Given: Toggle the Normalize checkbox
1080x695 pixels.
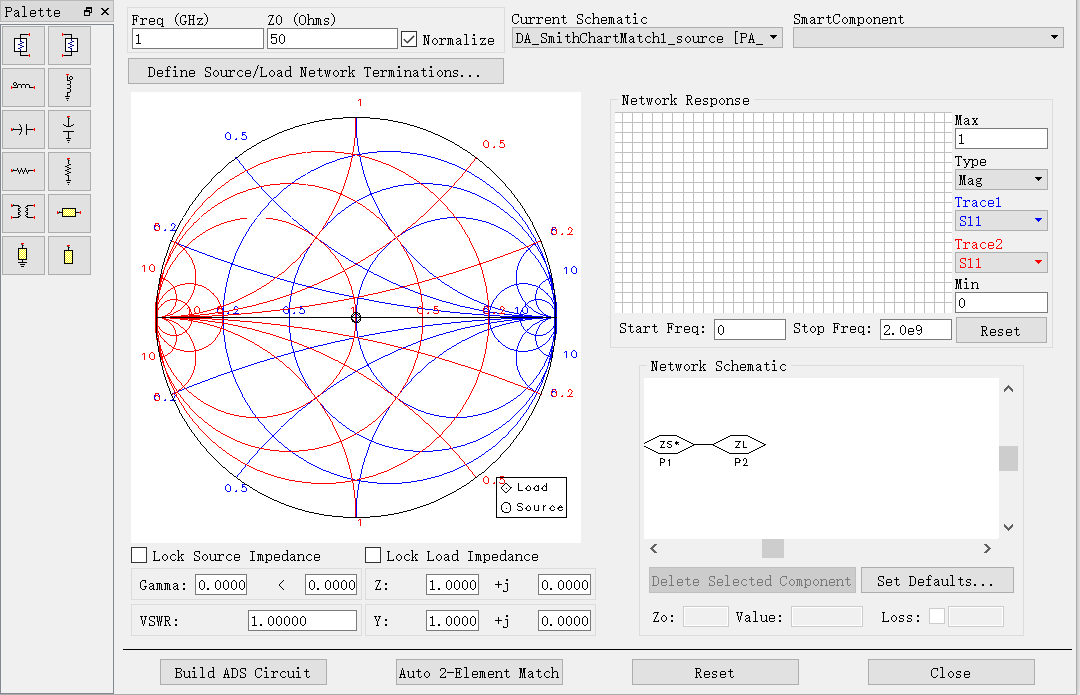Looking at the screenshot, I should [409, 39].
